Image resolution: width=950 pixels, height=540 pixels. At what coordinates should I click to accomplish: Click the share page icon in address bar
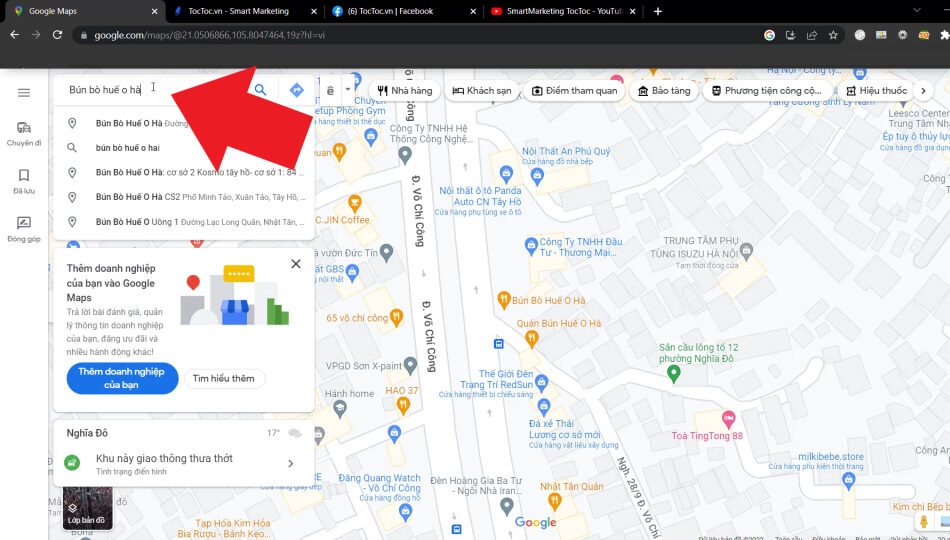coord(812,35)
